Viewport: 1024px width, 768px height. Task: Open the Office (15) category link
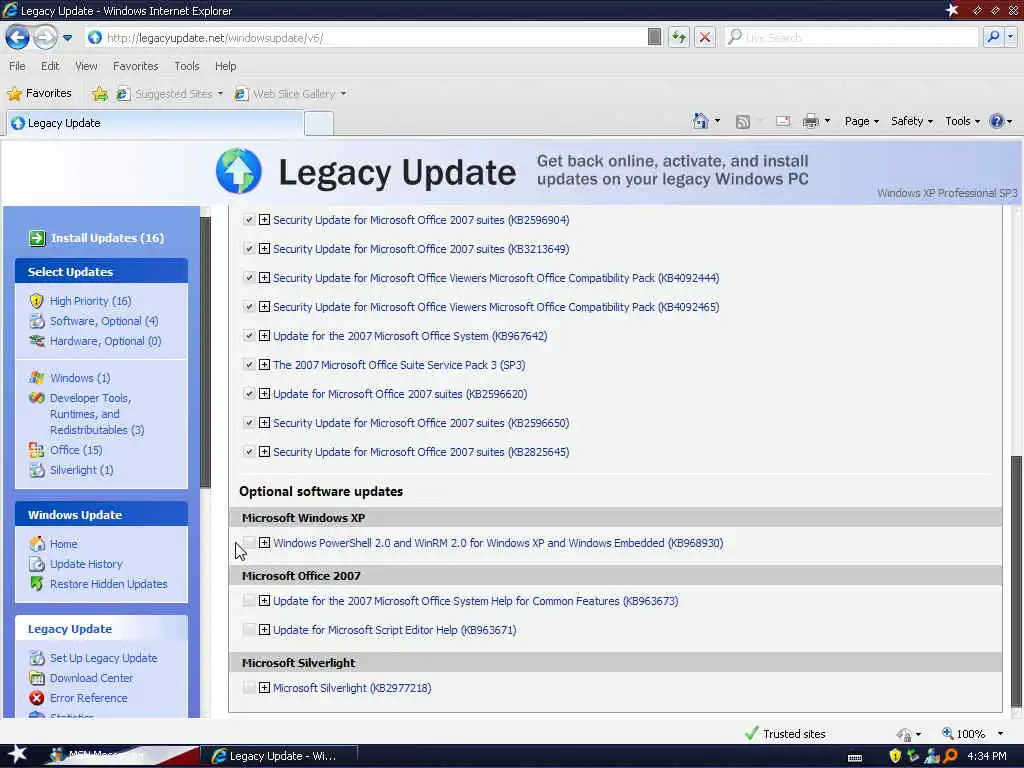pos(76,450)
